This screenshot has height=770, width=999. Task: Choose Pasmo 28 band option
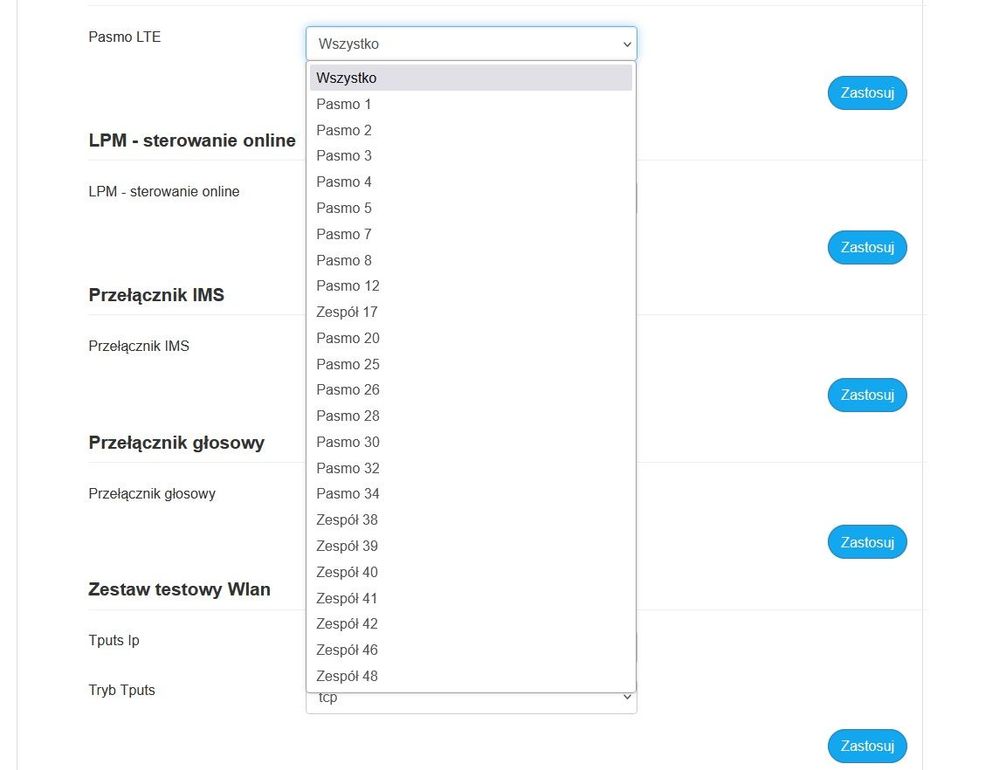coord(348,416)
